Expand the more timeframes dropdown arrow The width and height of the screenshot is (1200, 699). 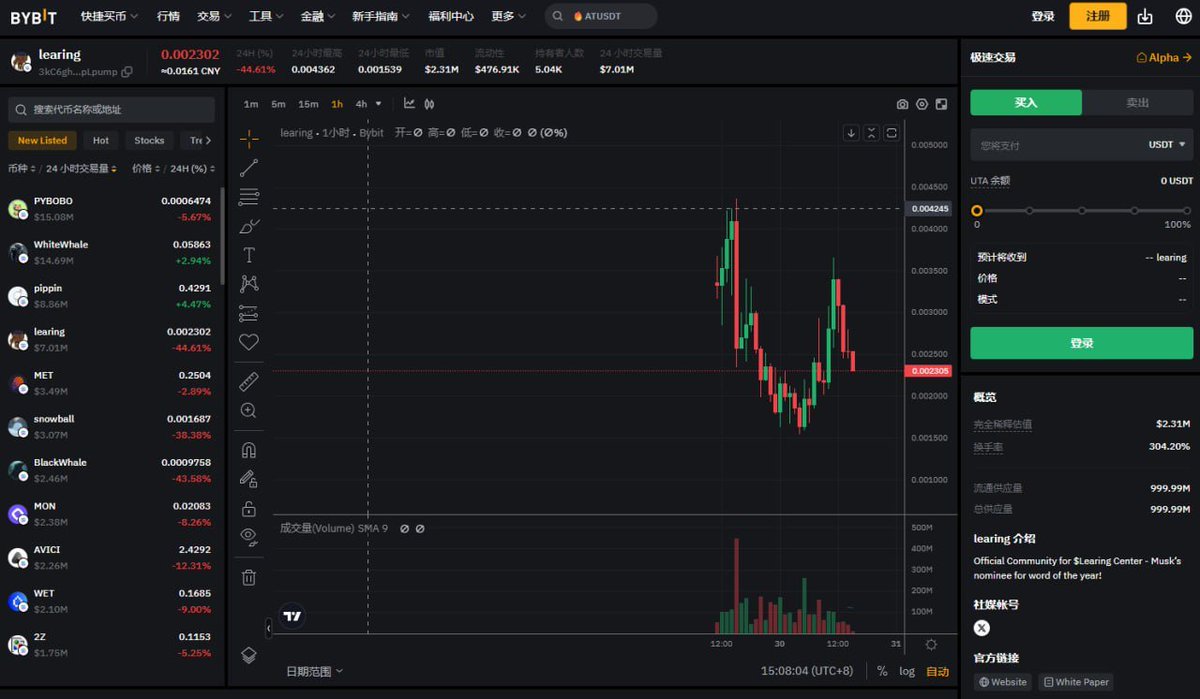click(378, 104)
